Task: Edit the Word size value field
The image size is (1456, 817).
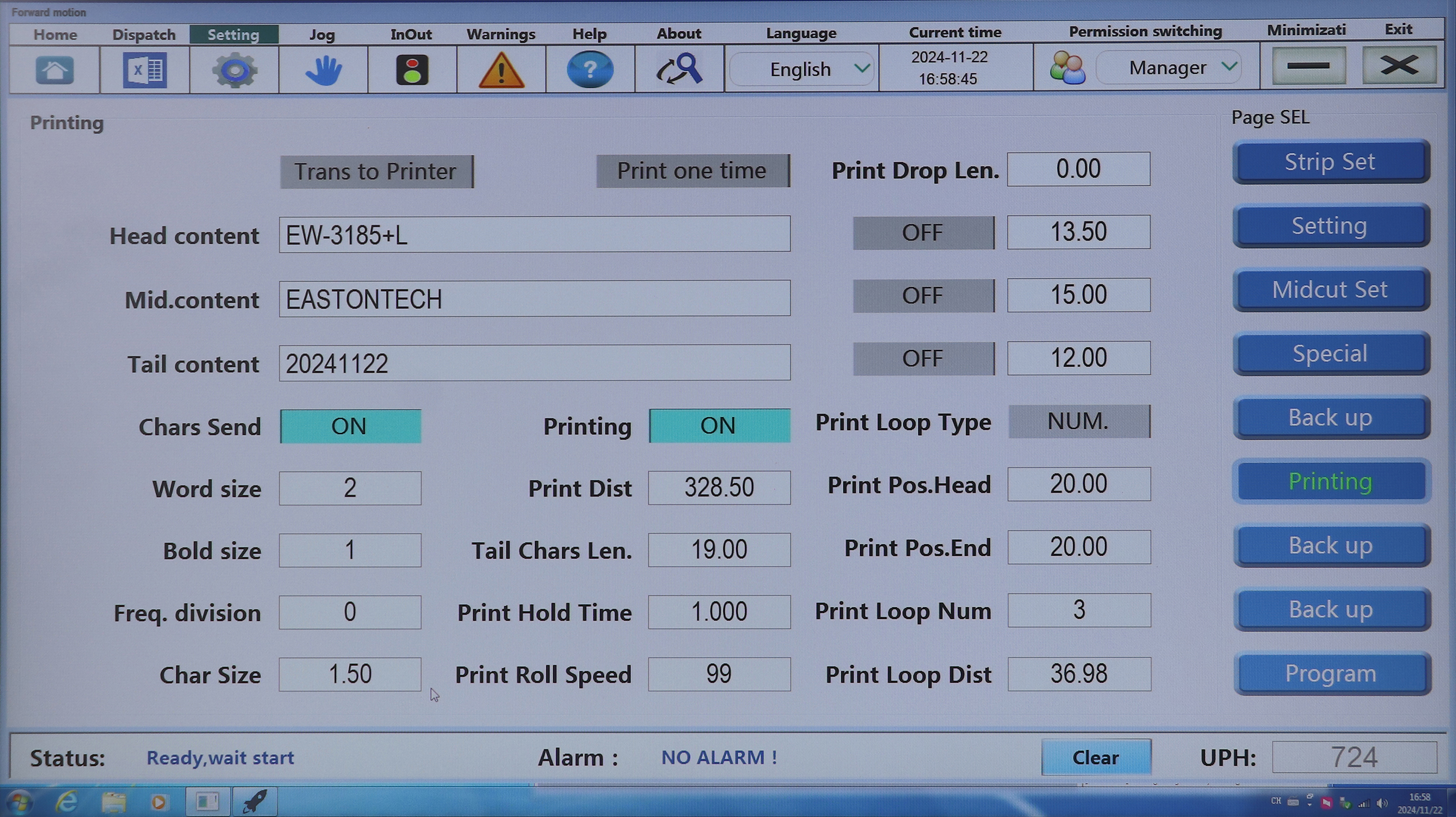Action: pos(350,488)
